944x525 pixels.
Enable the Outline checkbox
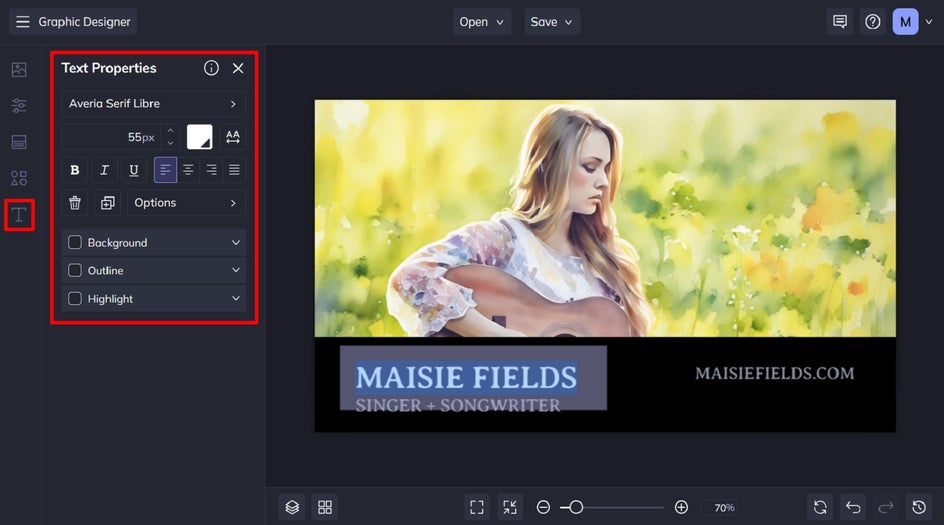click(x=75, y=270)
